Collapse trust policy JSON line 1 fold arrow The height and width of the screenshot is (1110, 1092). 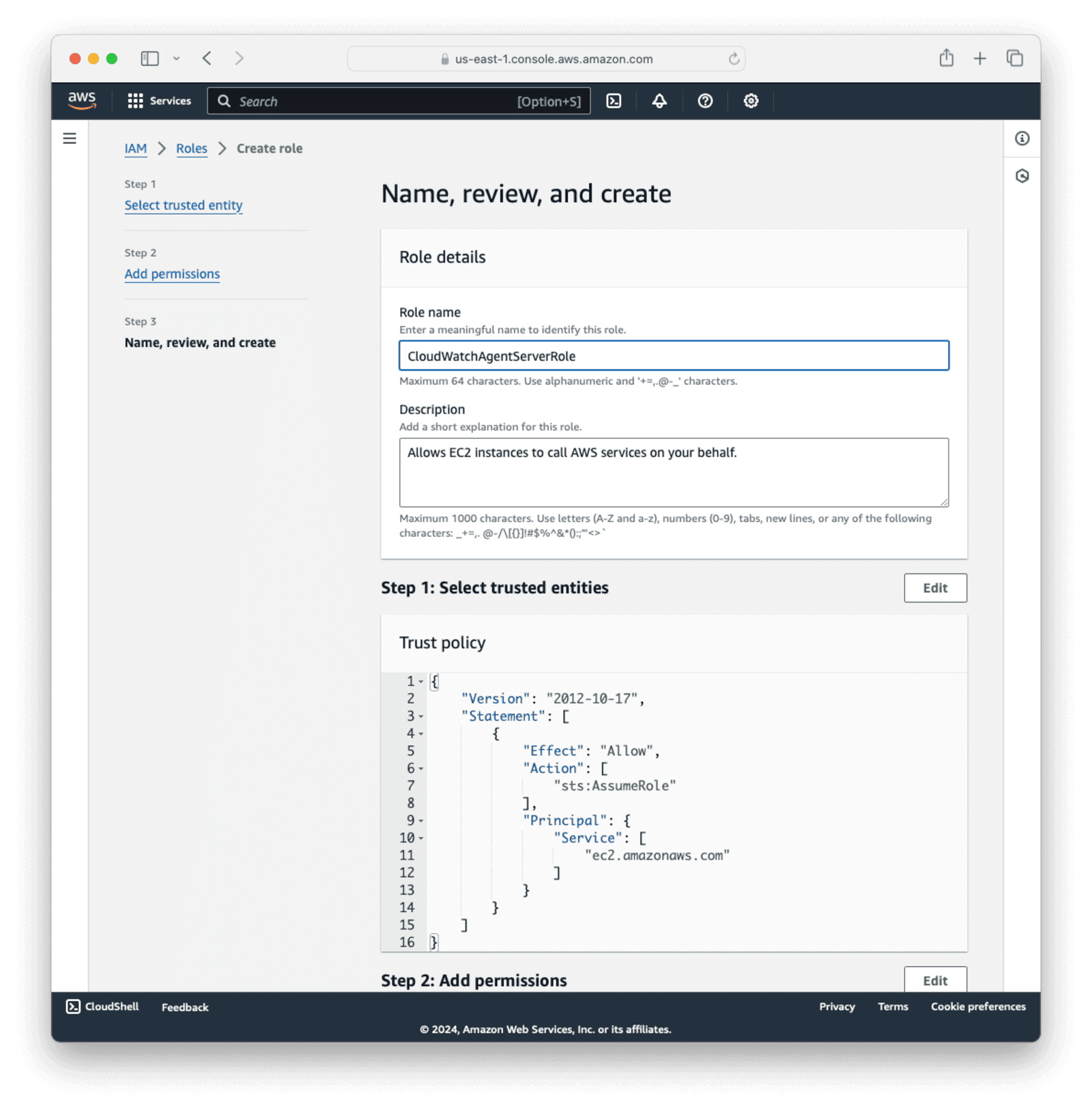tap(421, 682)
